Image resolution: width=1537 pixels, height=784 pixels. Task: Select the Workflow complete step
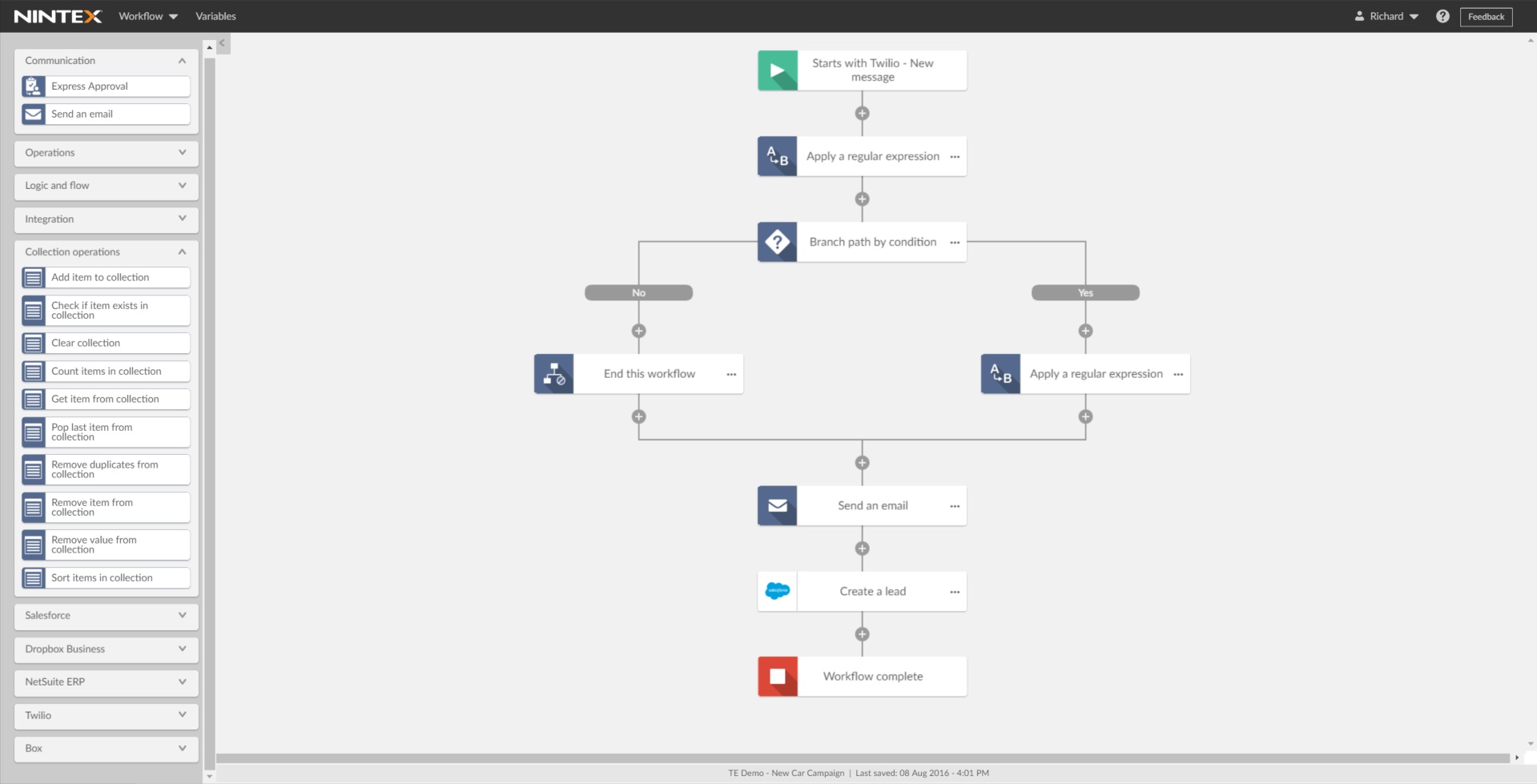[x=862, y=677]
